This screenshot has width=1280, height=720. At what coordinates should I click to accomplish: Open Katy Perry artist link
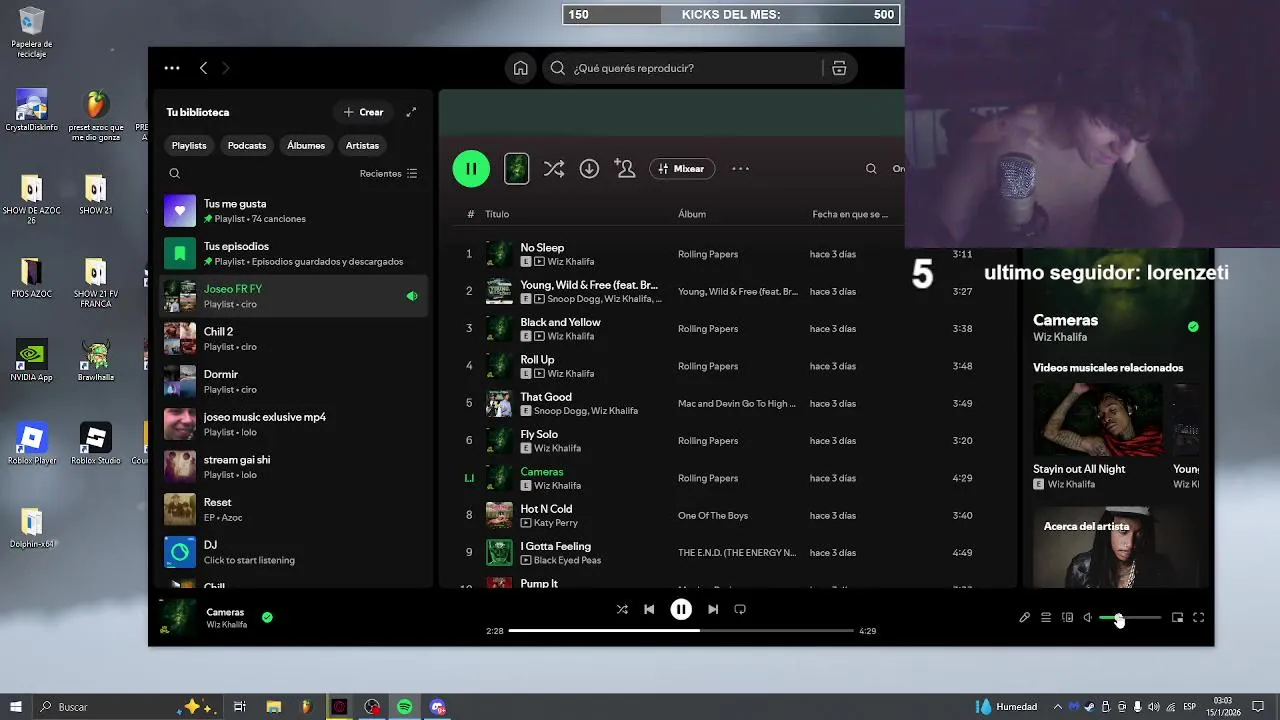click(x=556, y=523)
